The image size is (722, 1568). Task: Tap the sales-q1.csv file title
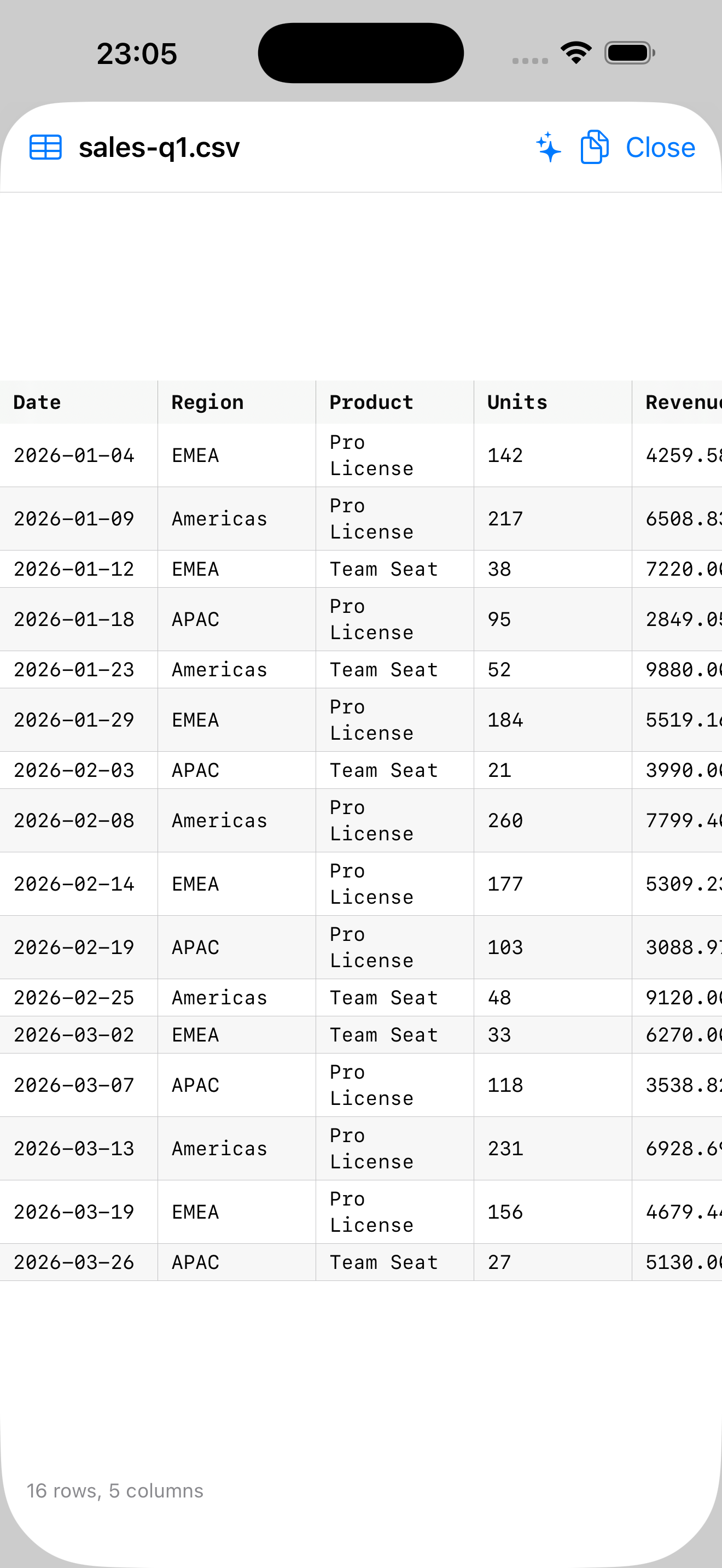[x=160, y=147]
